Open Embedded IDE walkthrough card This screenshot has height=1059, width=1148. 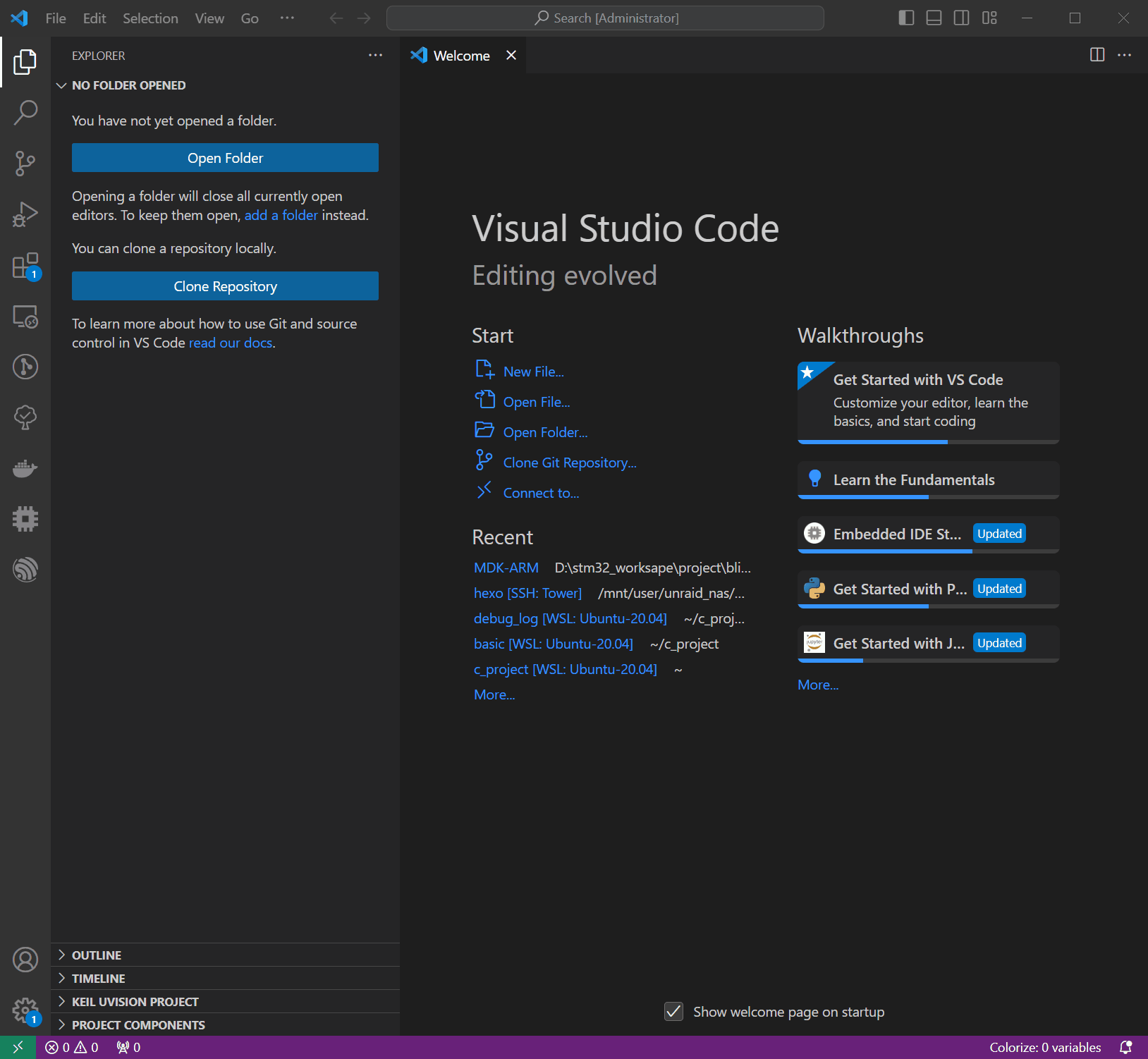[928, 534]
